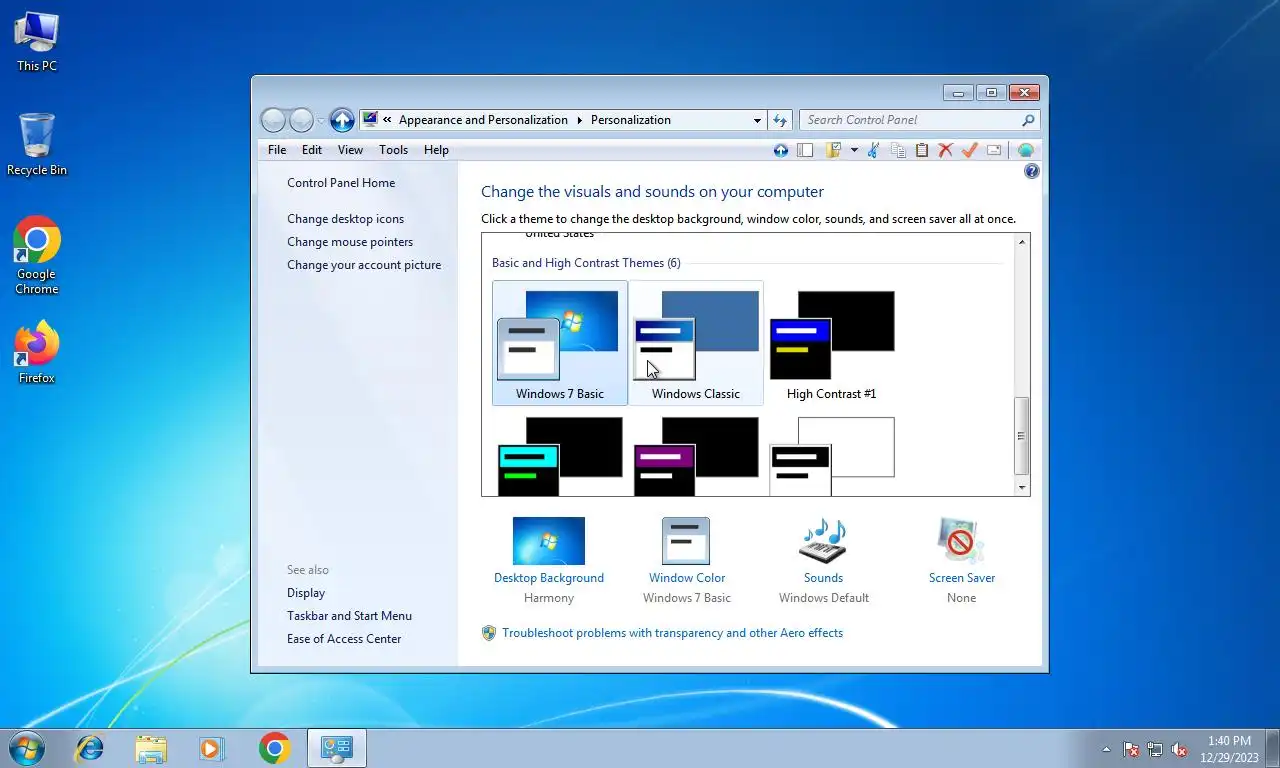Open the Display link under See also
The width and height of the screenshot is (1280, 768).
[x=306, y=593]
